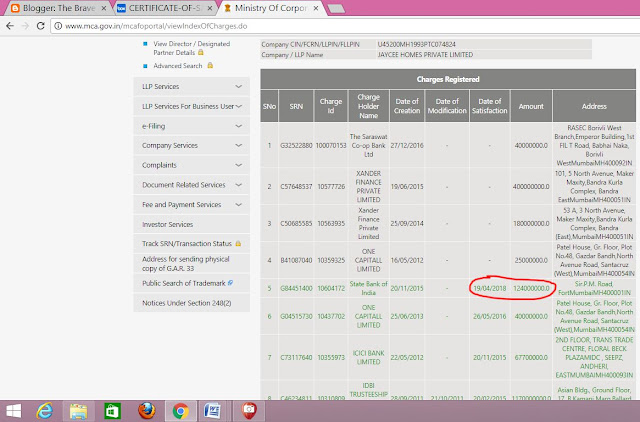This screenshot has width=640, height=422.
Task: Click date 27/12/2016 cell
Action: click(x=407, y=145)
